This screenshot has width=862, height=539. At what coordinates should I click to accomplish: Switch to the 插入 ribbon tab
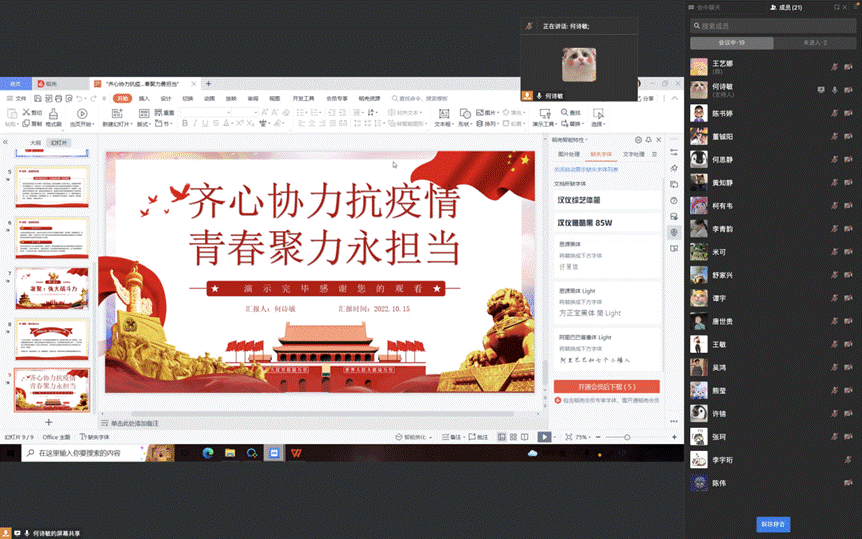click(144, 99)
